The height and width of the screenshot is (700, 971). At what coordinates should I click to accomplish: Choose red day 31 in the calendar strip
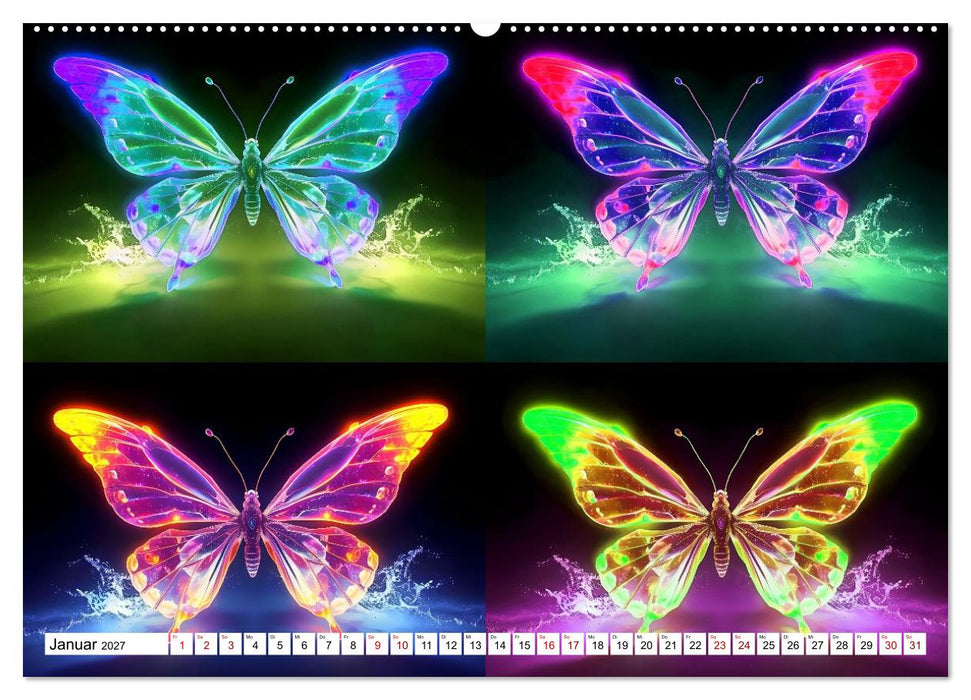(915, 644)
